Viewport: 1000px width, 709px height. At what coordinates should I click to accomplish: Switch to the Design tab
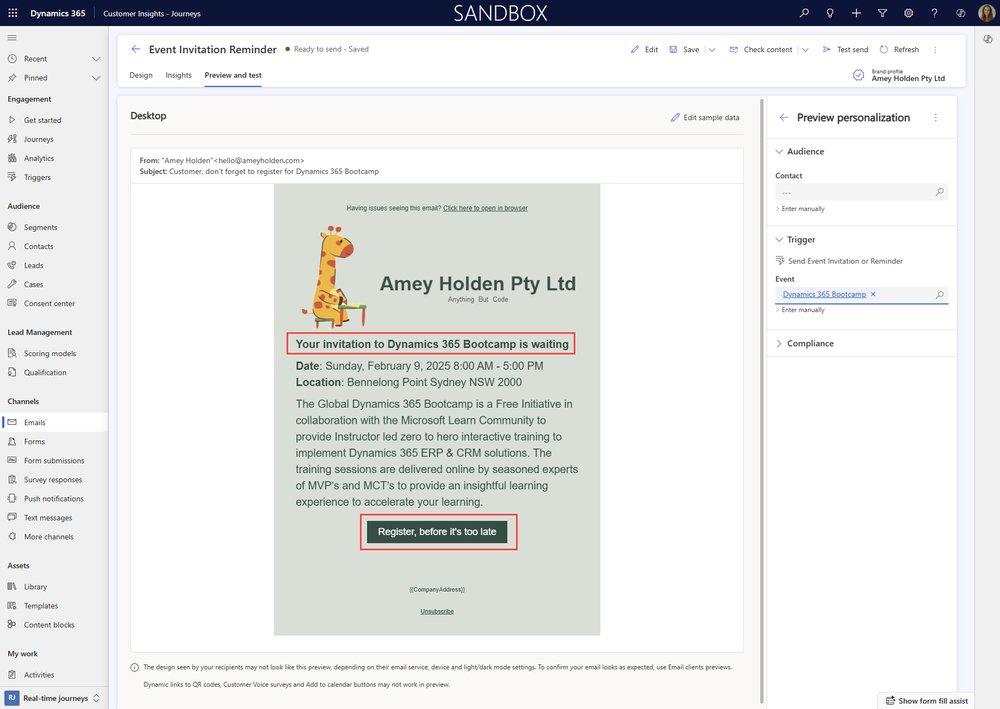coord(141,75)
